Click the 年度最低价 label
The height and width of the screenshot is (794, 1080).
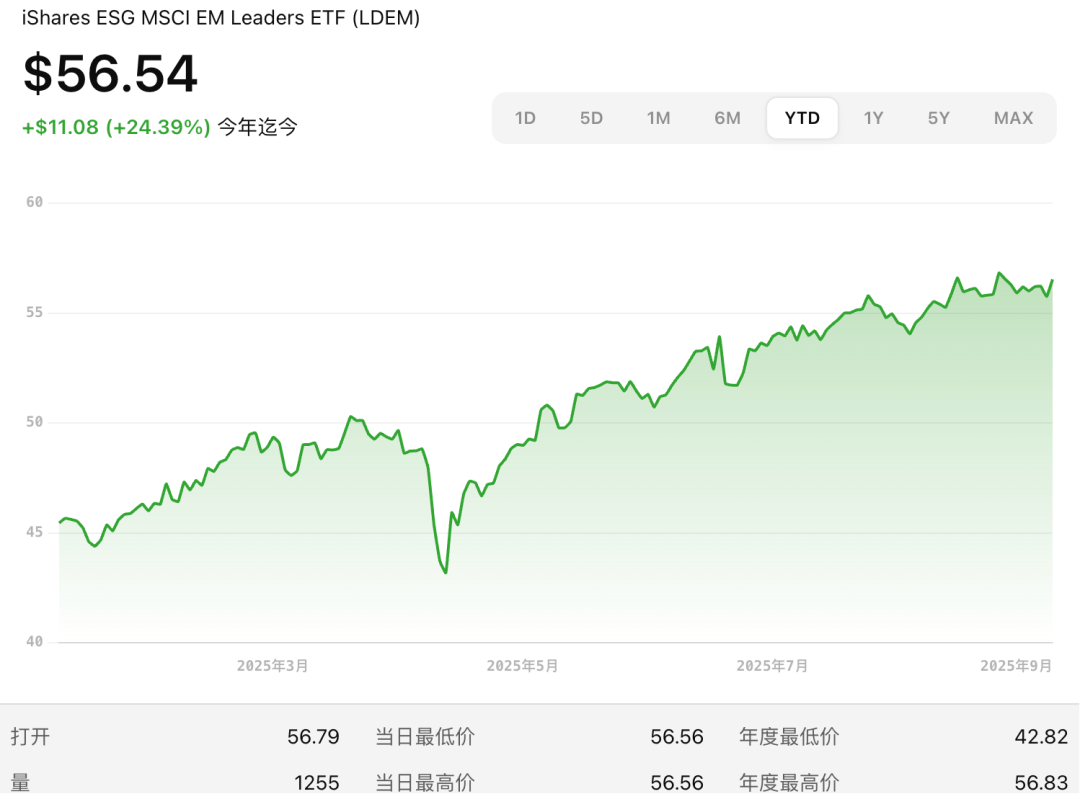point(789,737)
